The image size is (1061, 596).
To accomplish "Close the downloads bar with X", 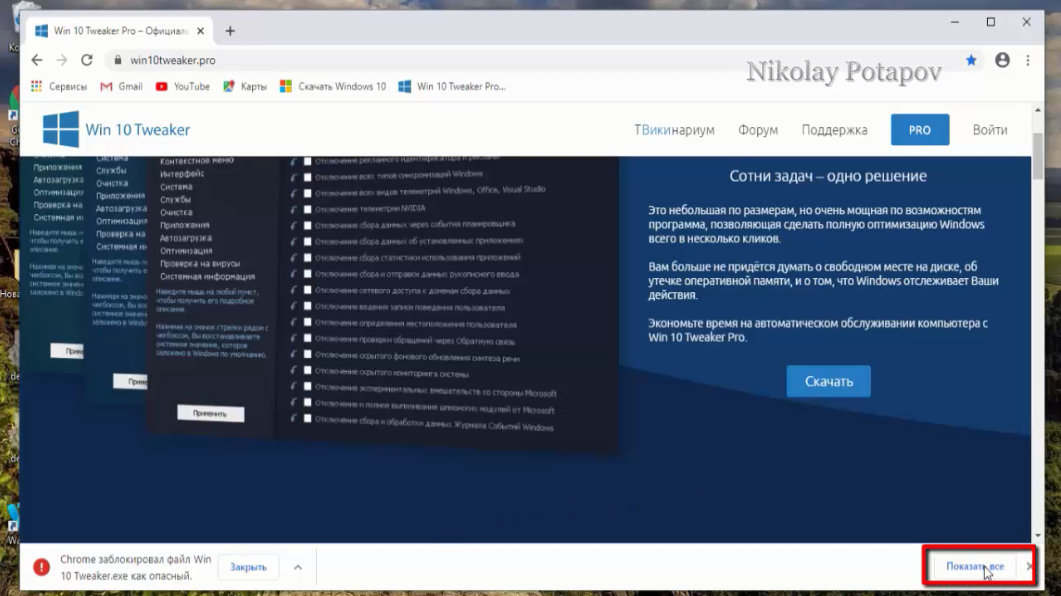I will pos(1029,566).
